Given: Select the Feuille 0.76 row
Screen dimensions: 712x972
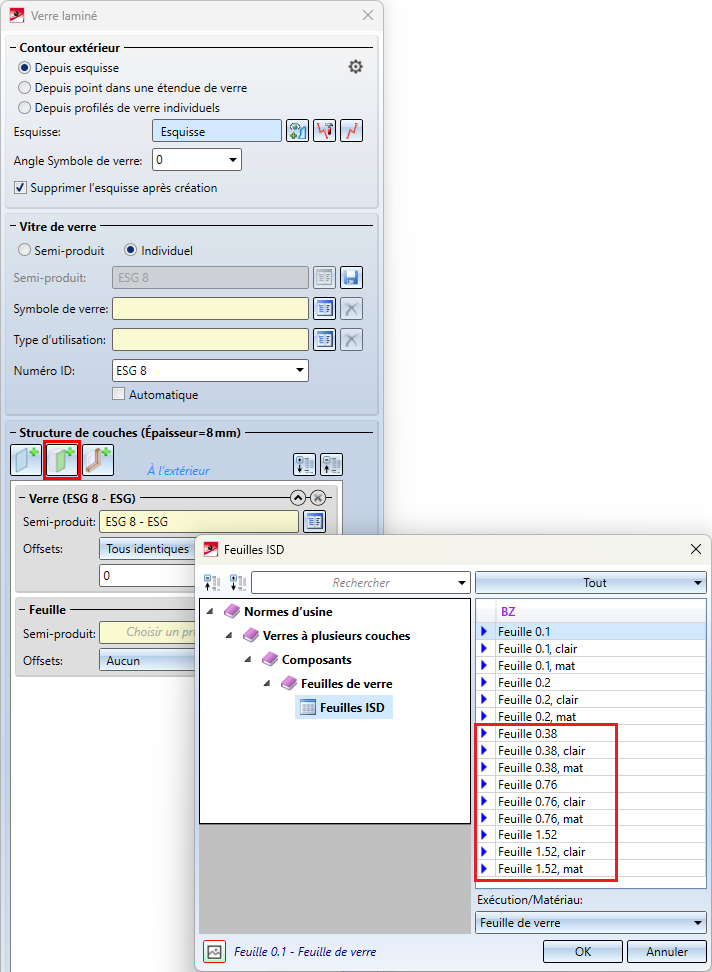Looking at the screenshot, I should coord(591,784).
